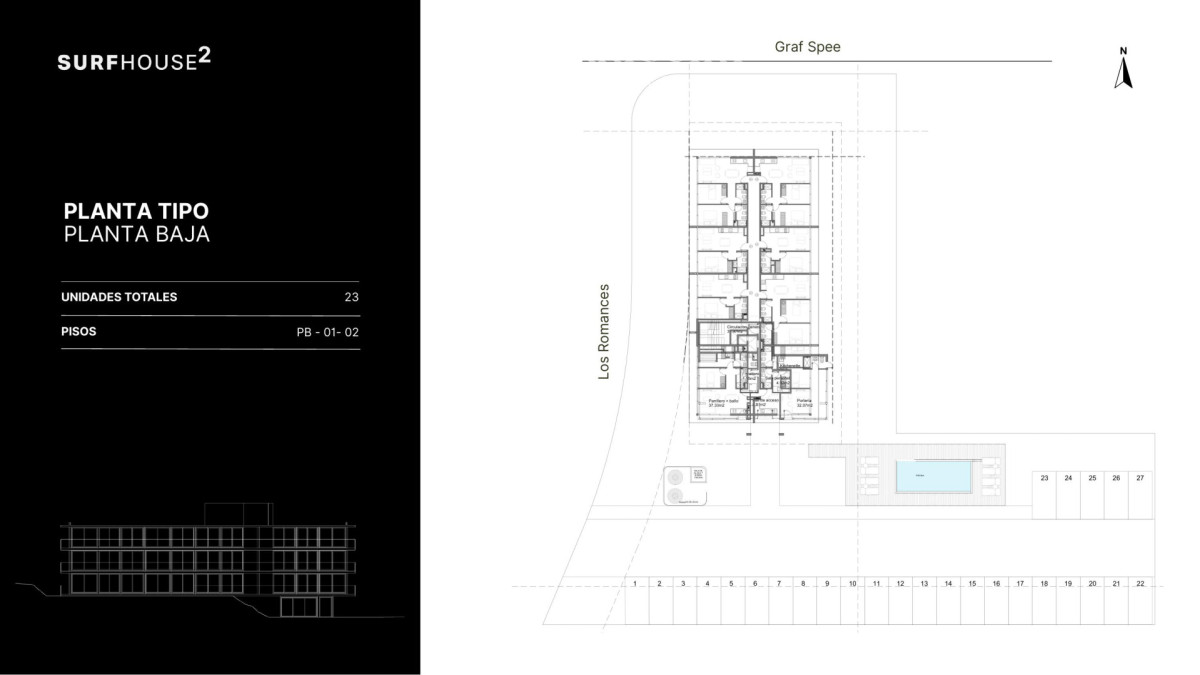Select parking space 12
1200x675 pixels.
point(900,601)
